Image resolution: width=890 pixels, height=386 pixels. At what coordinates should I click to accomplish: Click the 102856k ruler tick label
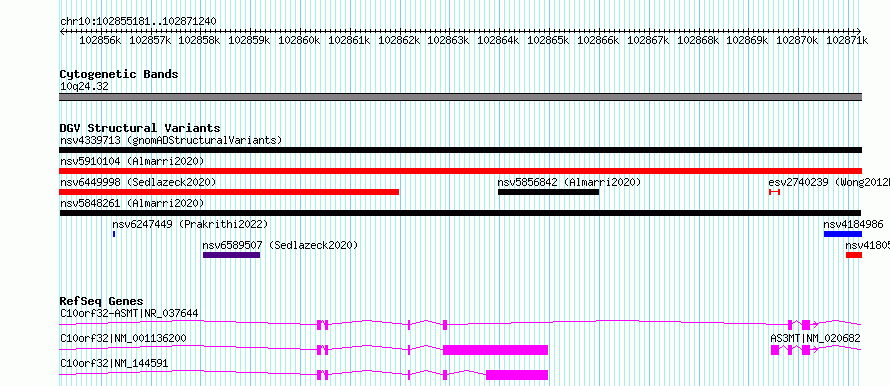click(100, 40)
